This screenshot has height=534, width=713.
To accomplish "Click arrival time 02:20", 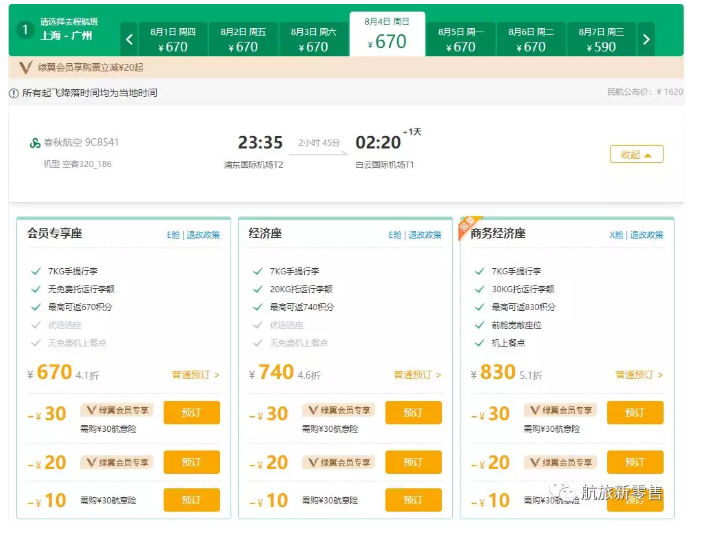I will click(x=378, y=143).
